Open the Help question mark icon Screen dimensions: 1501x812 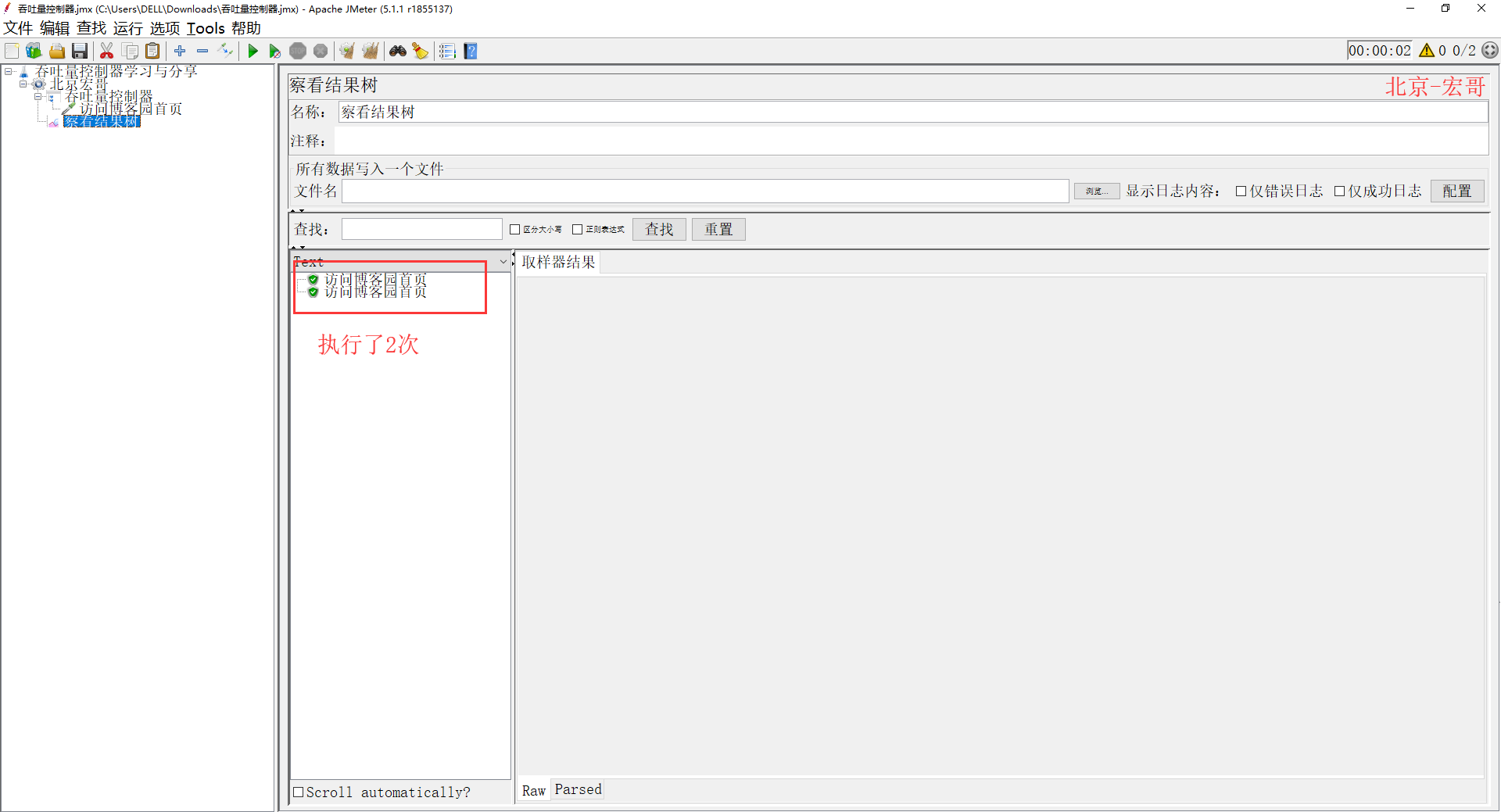[x=471, y=51]
